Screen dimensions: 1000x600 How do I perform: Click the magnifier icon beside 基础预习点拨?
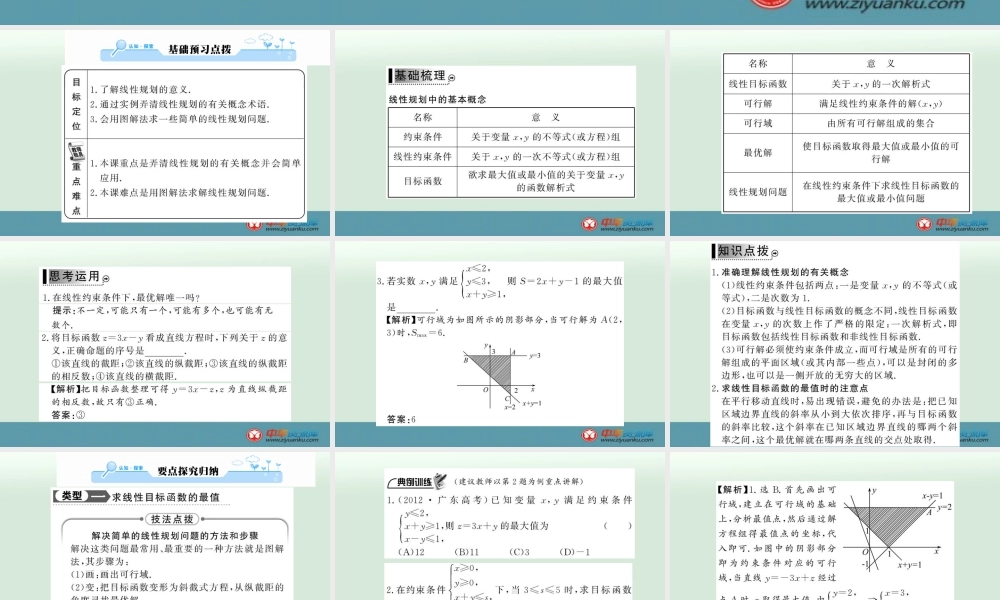click(119, 47)
